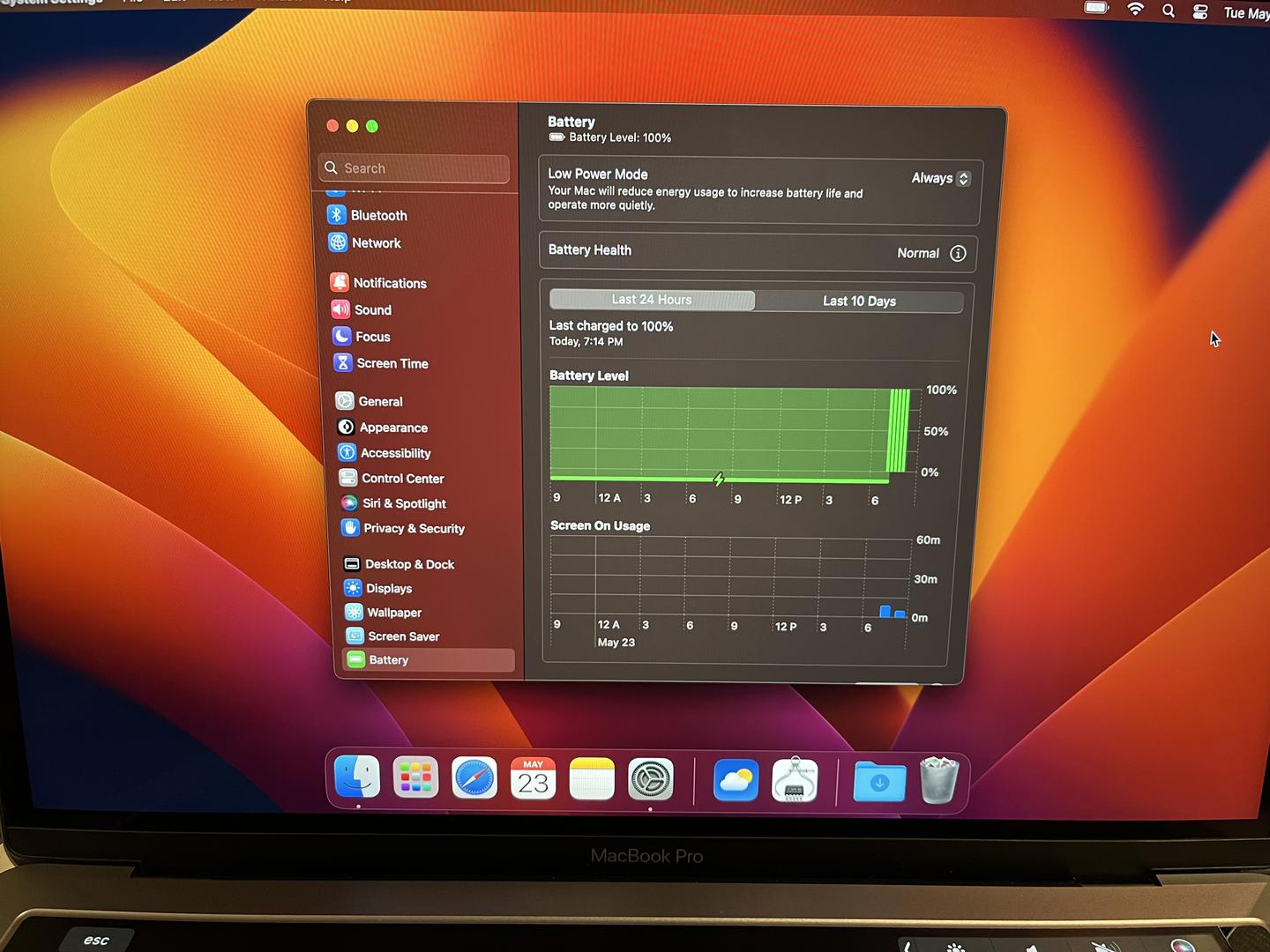The image size is (1270, 952).
Task: Launch Finder from the Dock
Action: (357, 777)
